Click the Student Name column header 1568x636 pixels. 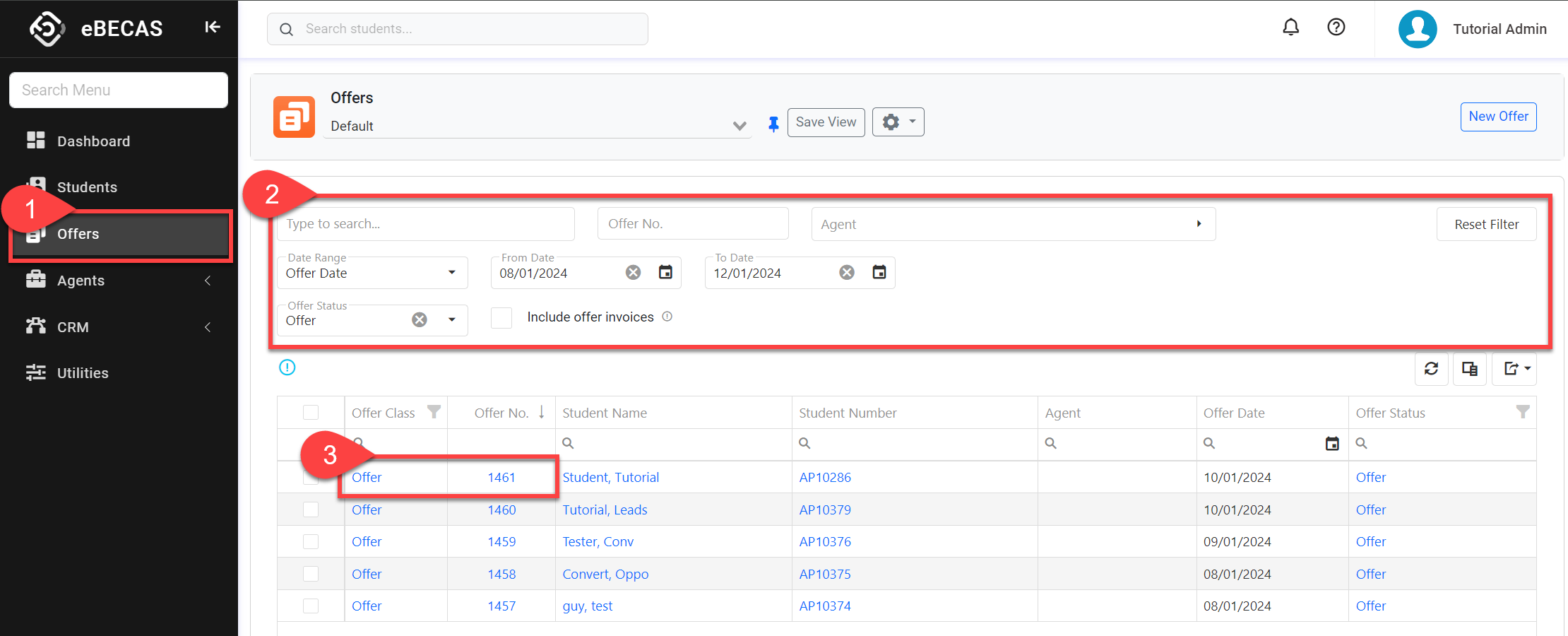[605, 413]
